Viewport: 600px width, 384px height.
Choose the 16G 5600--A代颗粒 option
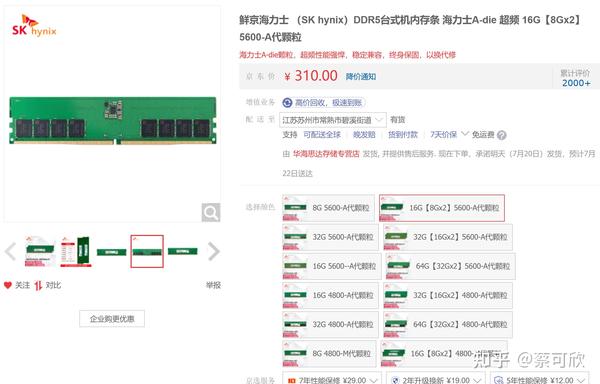click(332, 266)
